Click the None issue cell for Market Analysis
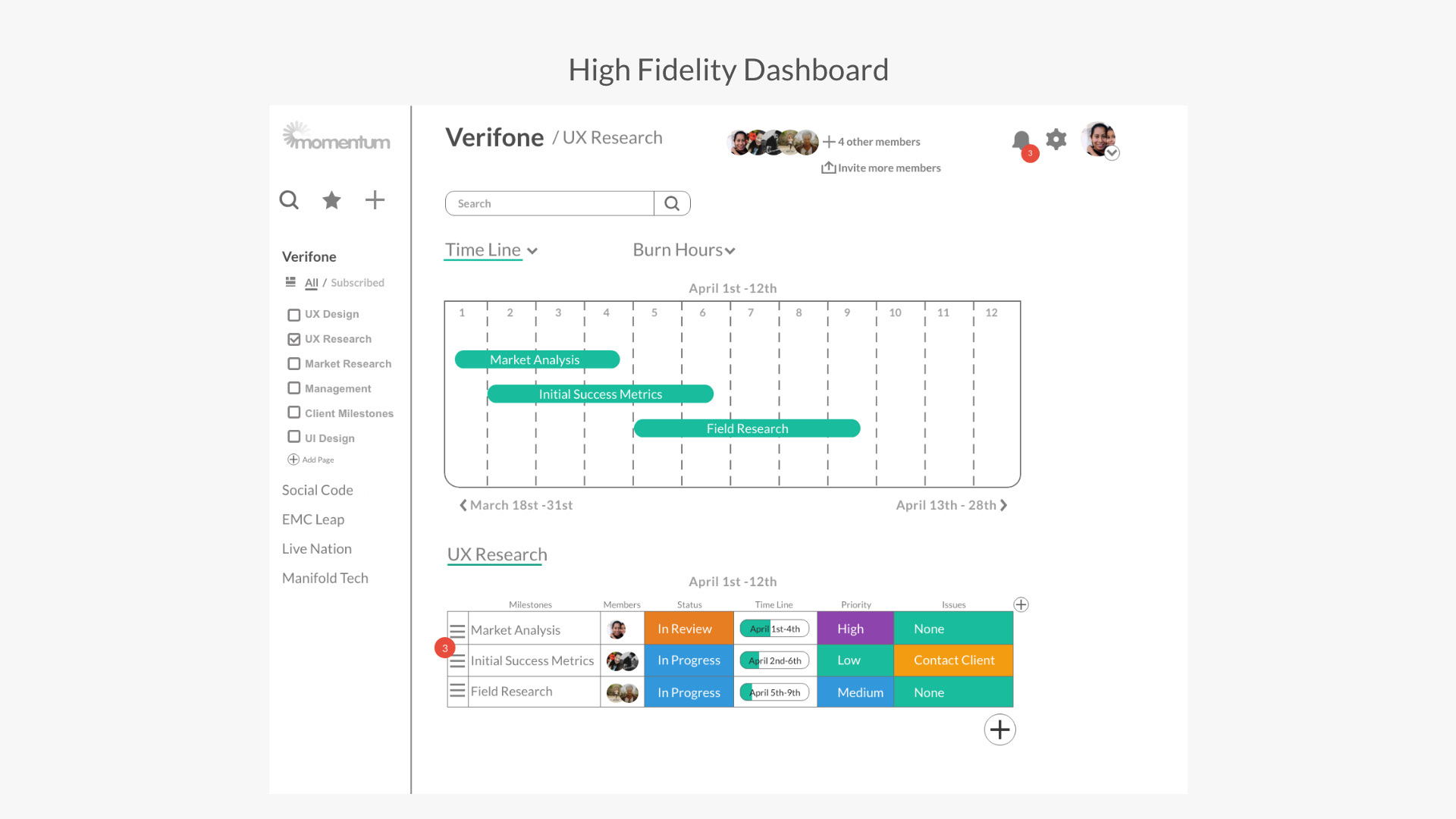 [x=954, y=629]
